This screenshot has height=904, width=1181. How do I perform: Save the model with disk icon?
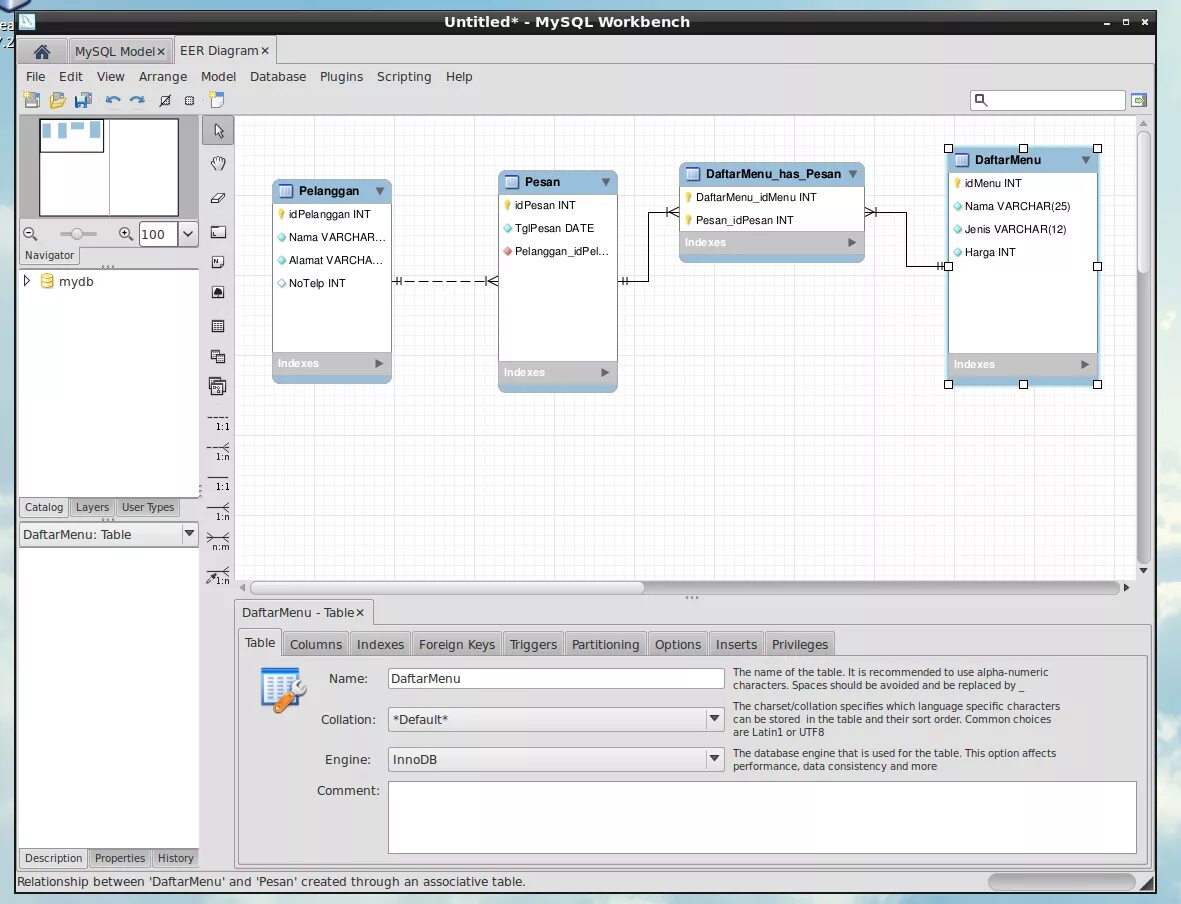[83, 99]
